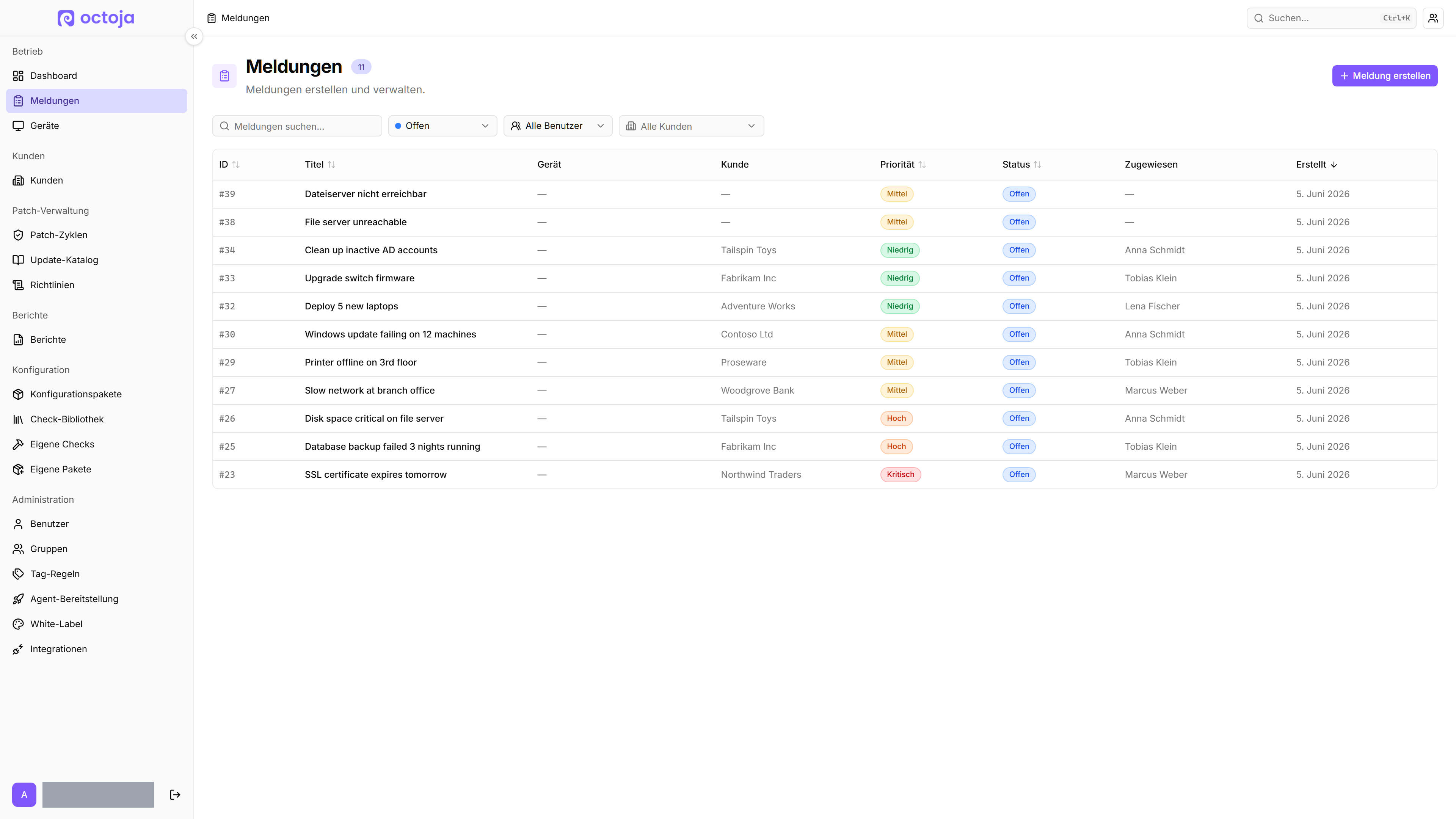Viewport: 1456px width, 819px height.
Task: Click the Benutzer person icon
Action: point(18,524)
